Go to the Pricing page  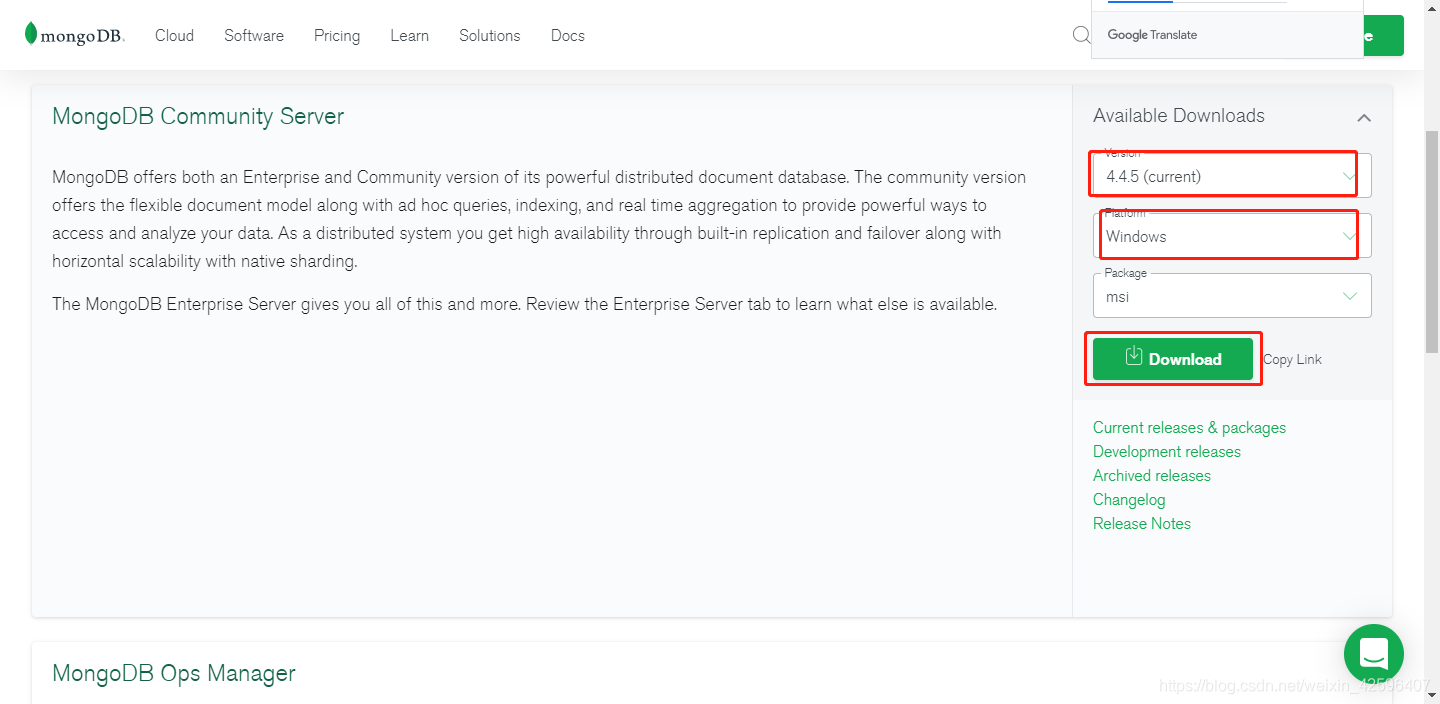tap(337, 35)
